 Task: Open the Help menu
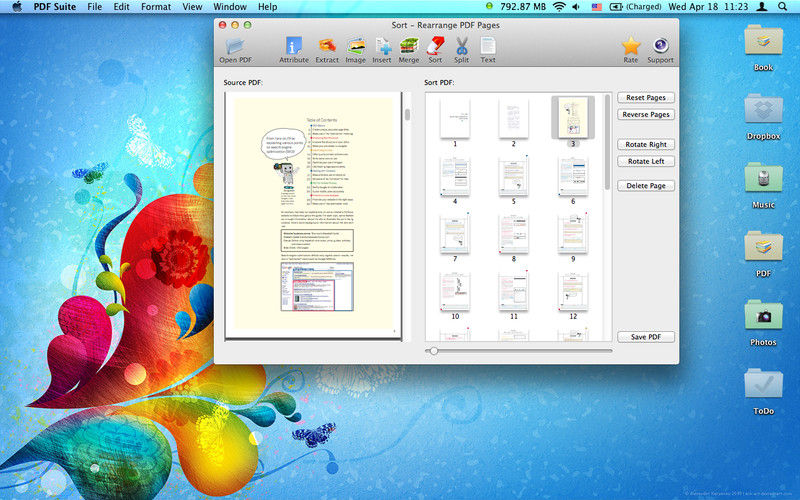(267, 7)
